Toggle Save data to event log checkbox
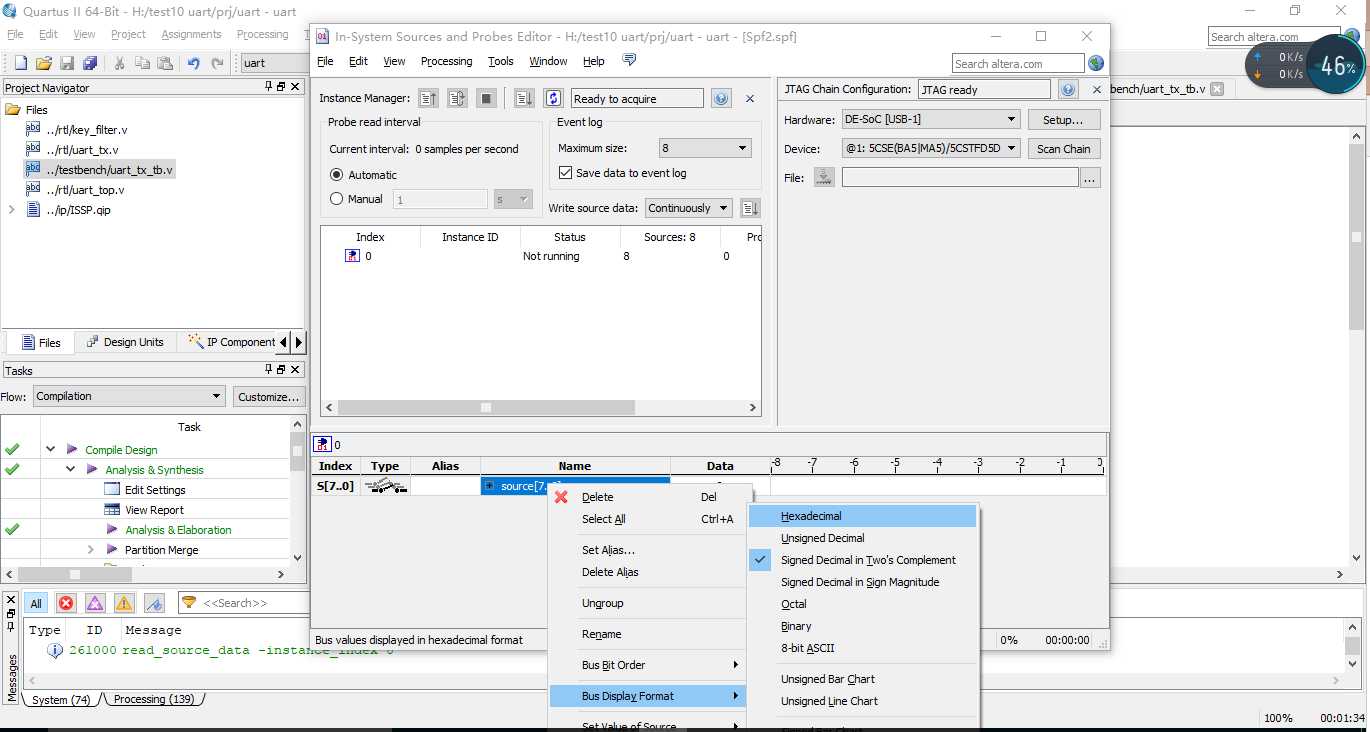The height and width of the screenshot is (732, 1370). coord(565,173)
